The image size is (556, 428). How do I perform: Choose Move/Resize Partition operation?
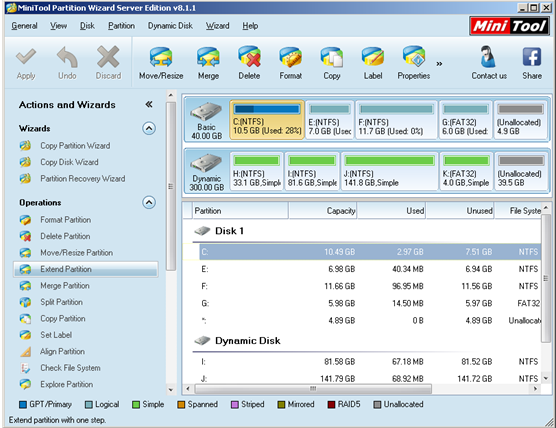tap(77, 252)
